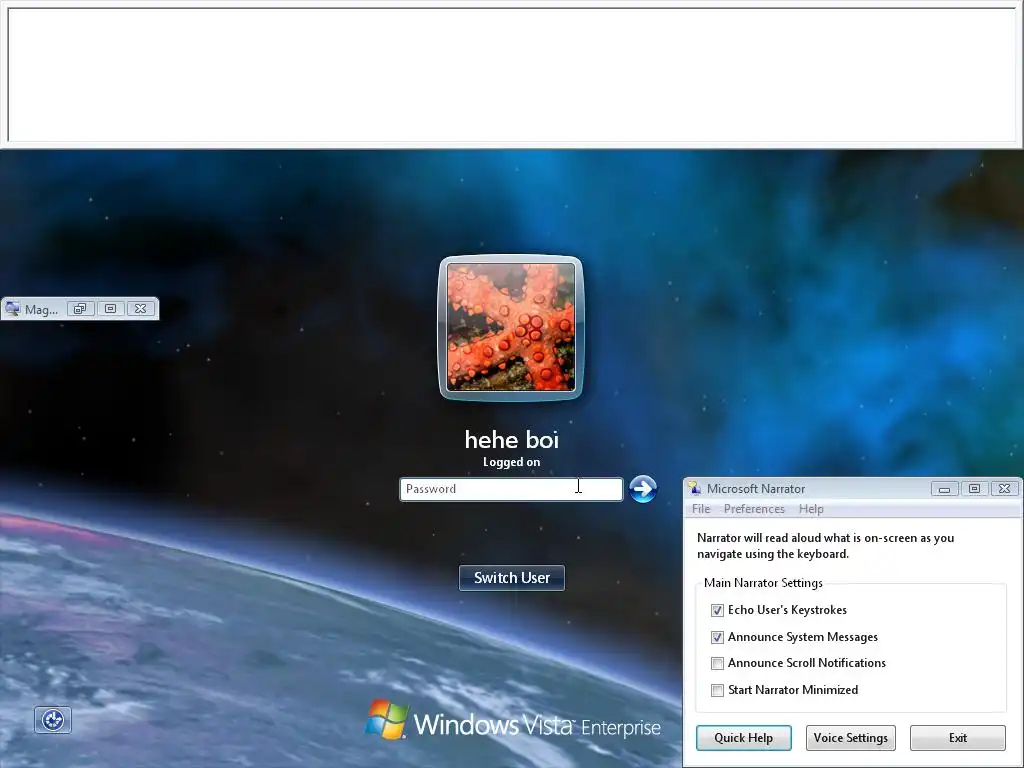Click the hehe boi username text
The width and height of the screenshot is (1024, 768).
click(x=511, y=440)
